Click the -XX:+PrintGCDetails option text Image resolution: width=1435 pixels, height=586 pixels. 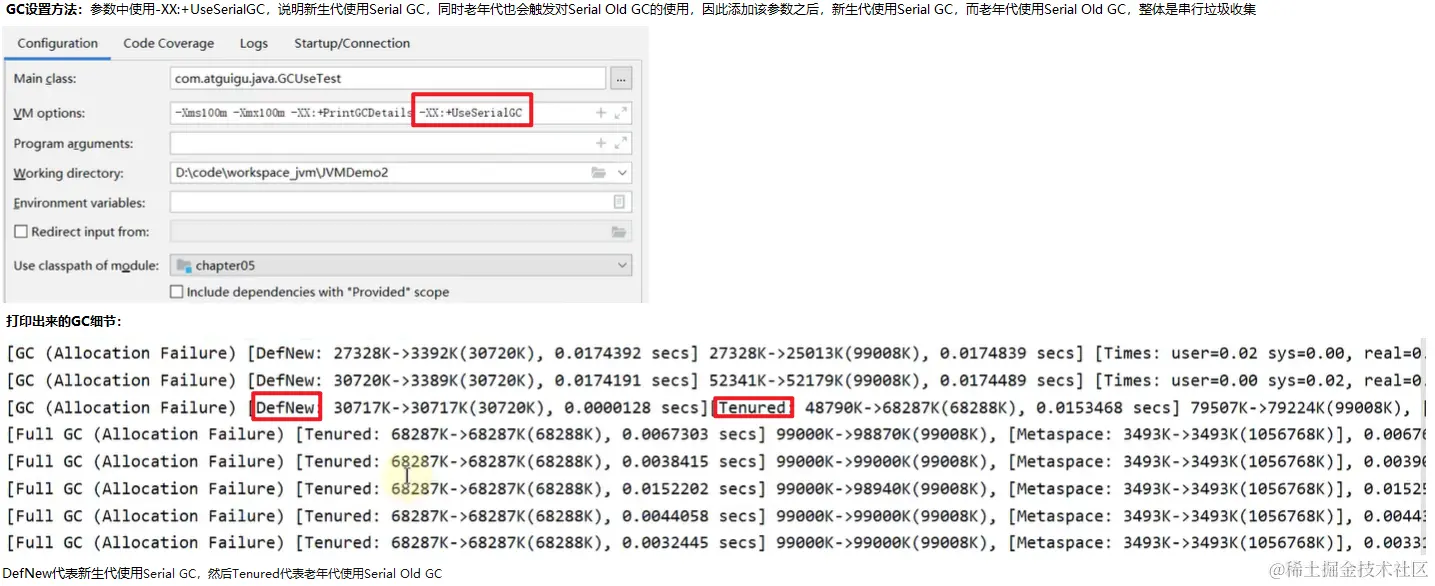[351, 113]
